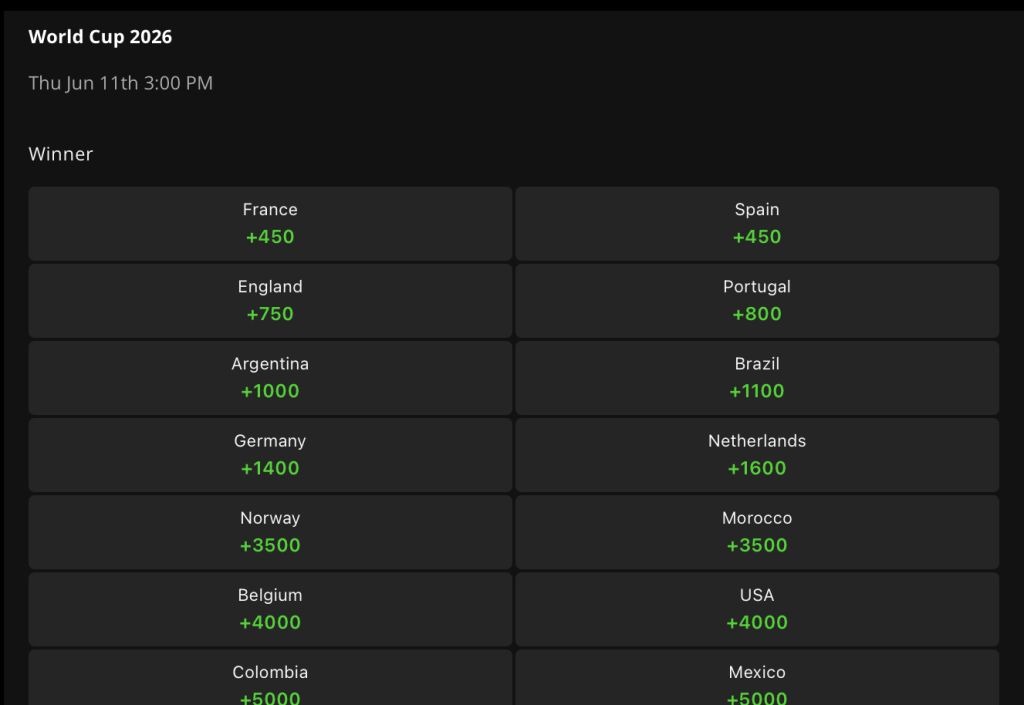Select USA at +4000
This screenshot has width=1024, height=705.
[x=757, y=609]
